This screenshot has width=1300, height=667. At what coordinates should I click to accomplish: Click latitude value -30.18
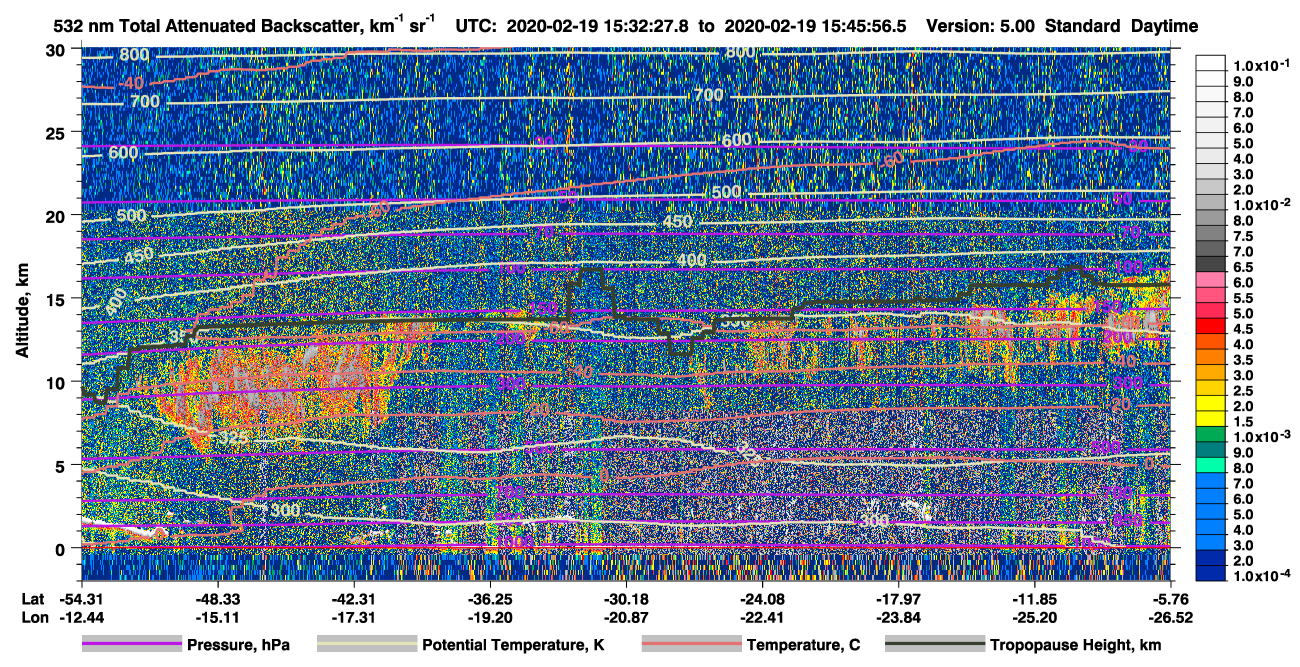(x=625, y=599)
